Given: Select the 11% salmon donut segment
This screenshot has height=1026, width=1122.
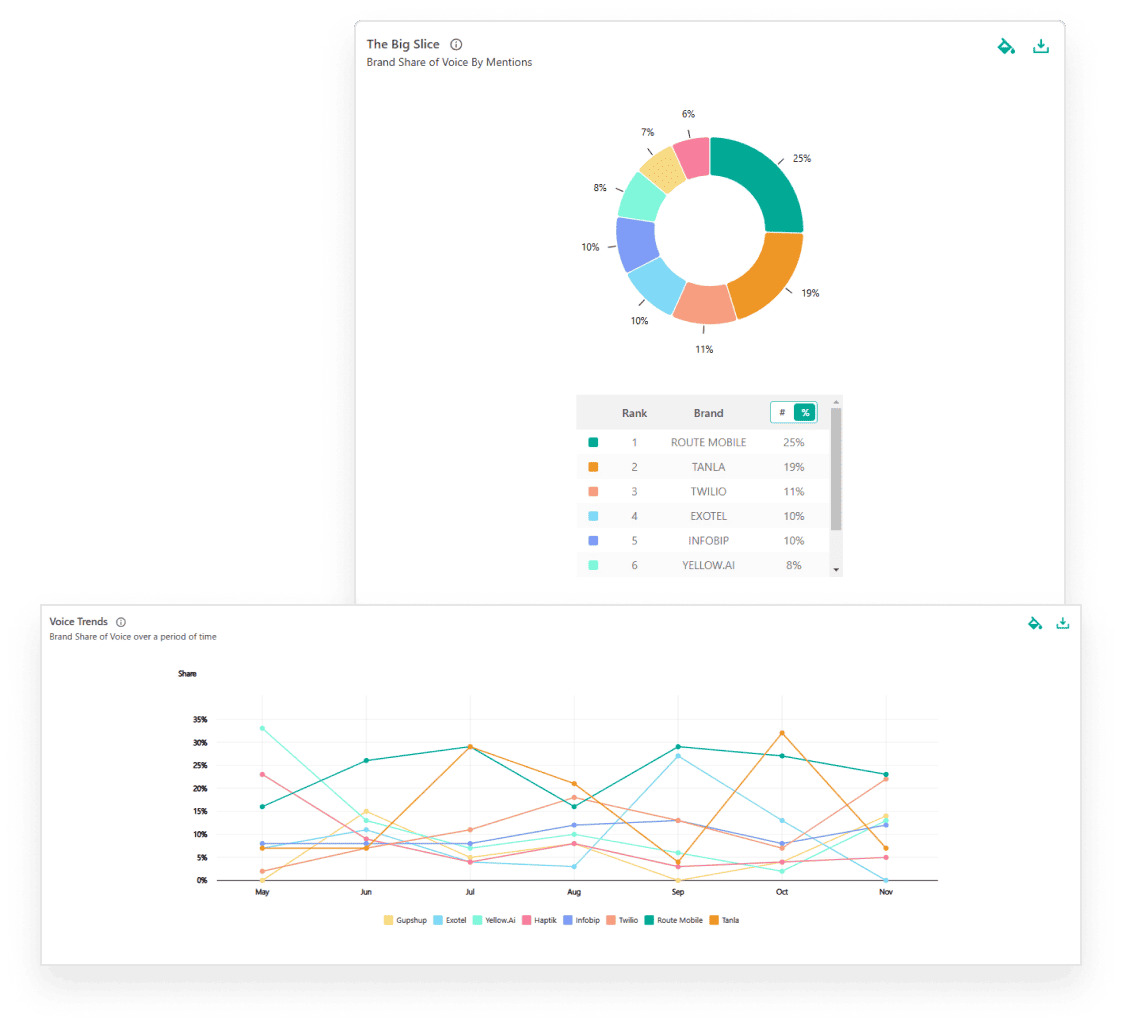Looking at the screenshot, I should point(705,305).
